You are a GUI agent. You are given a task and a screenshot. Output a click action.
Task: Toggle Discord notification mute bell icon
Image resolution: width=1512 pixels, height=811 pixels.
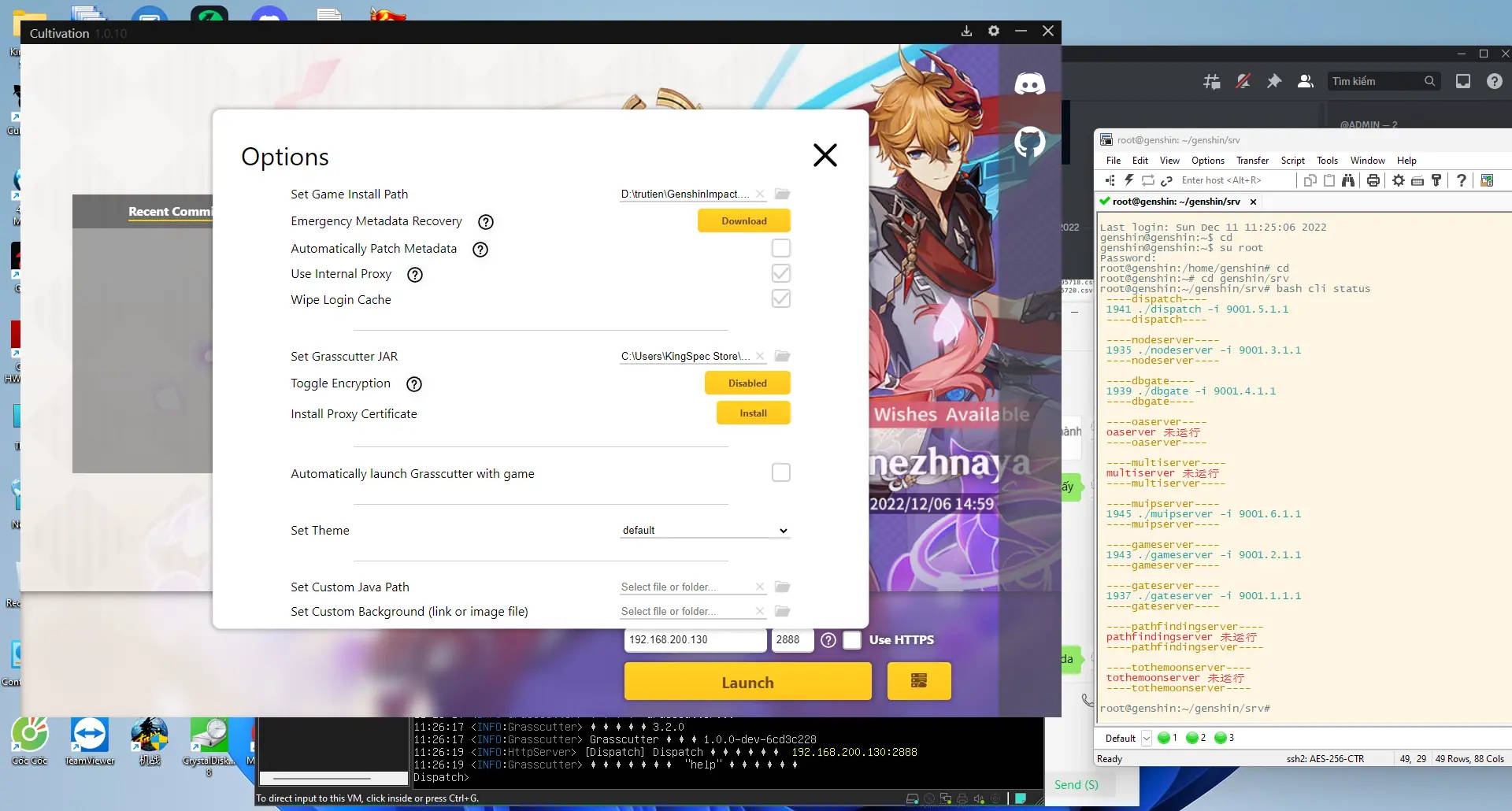1243,81
